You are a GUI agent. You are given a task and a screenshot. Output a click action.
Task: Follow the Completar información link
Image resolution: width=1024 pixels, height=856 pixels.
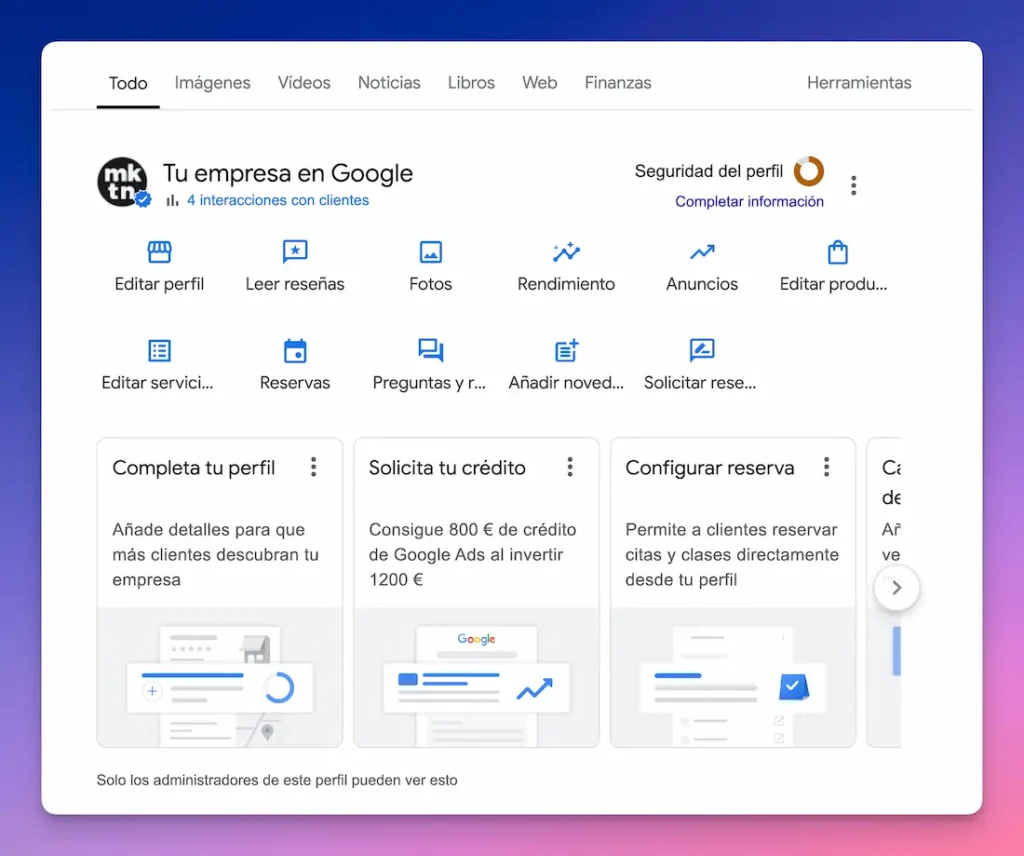(749, 201)
